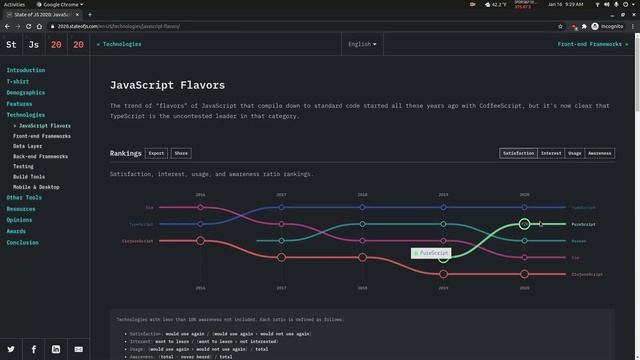Image resolution: width=640 pixels, height=360 pixels.
Task: Go back to Technologies link
Action: (x=119, y=44)
